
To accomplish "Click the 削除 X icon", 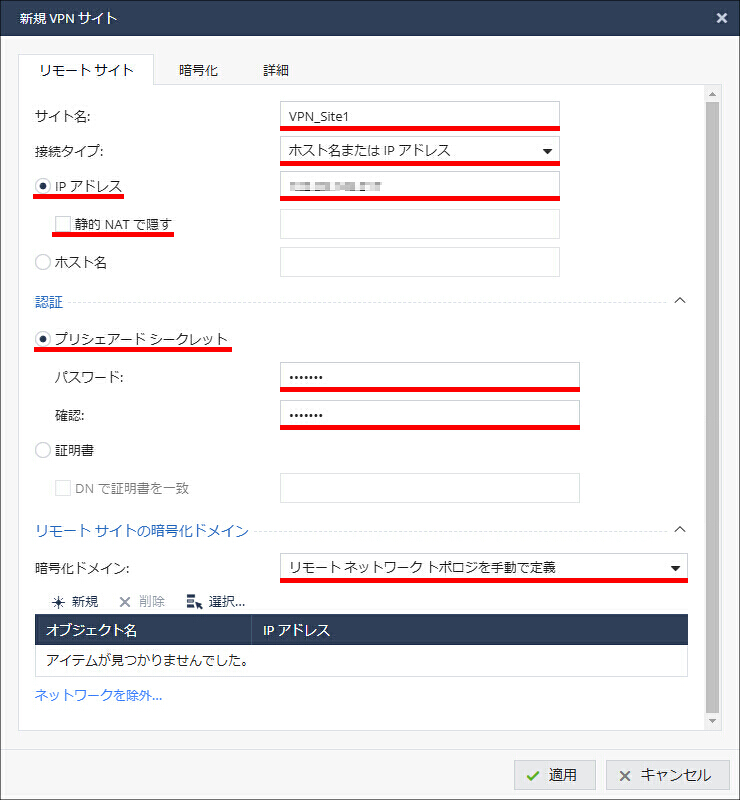I will click(x=125, y=603).
